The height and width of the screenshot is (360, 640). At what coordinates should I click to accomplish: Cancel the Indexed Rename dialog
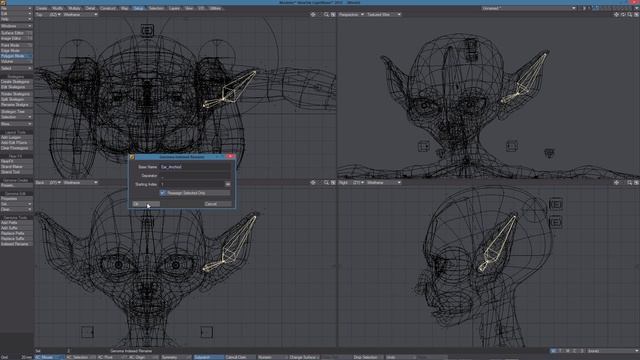click(x=218, y=204)
